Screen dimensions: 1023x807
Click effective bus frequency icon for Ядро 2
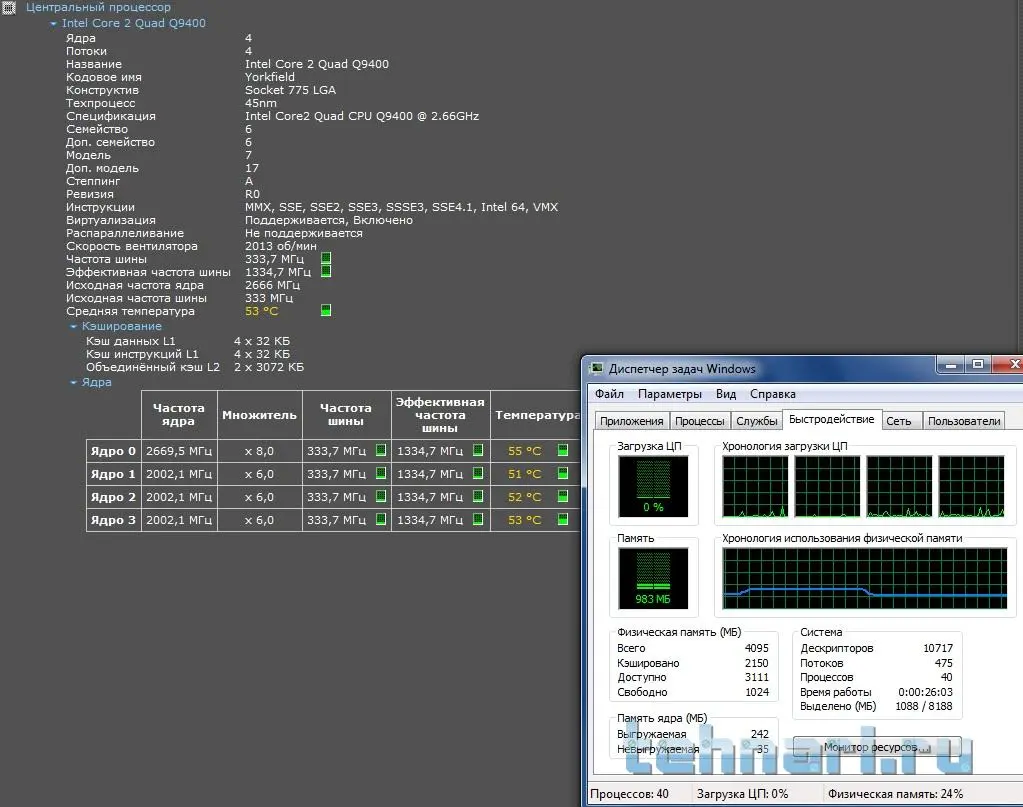(478, 497)
